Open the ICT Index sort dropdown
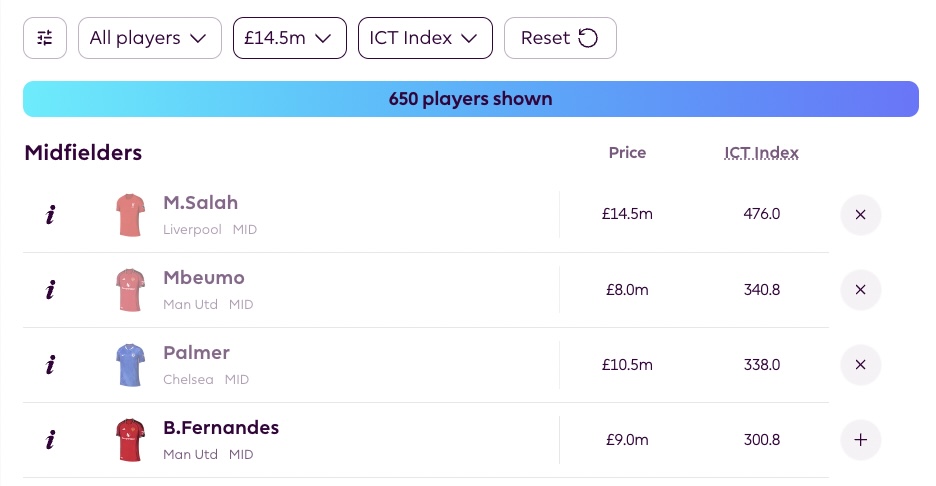This screenshot has height=486, width=936. pos(425,38)
